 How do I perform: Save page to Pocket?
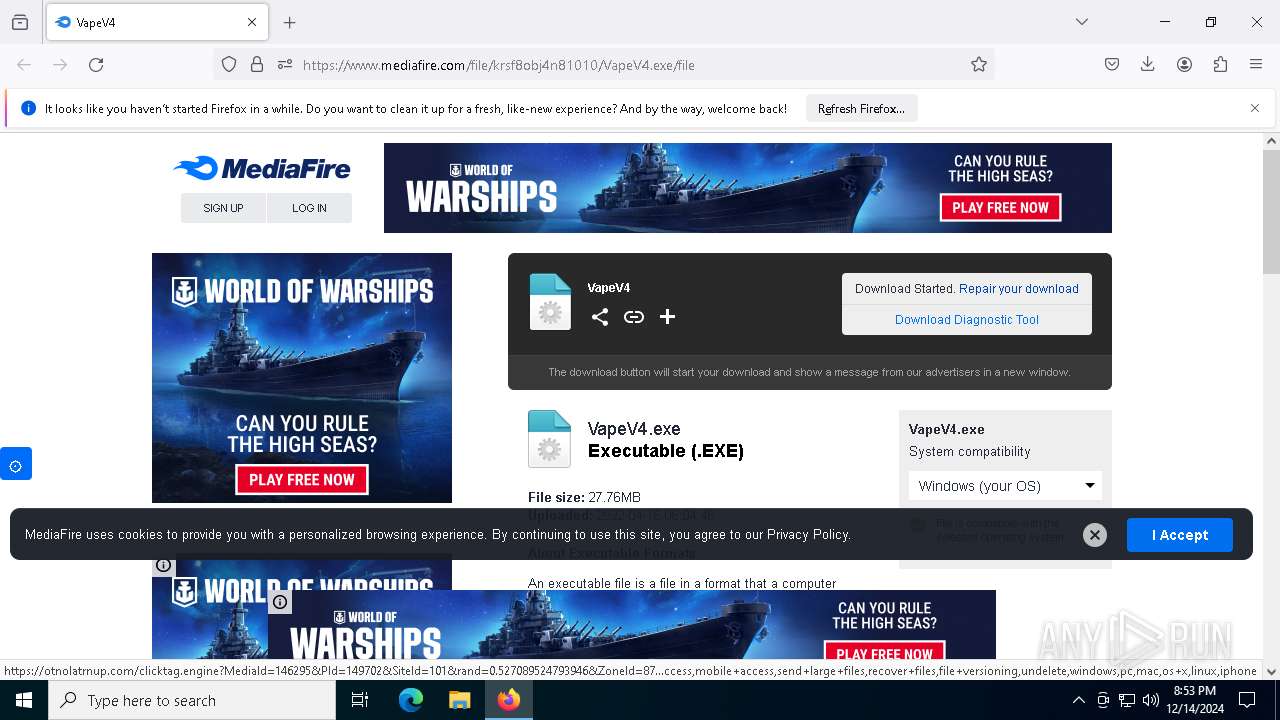1112,65
